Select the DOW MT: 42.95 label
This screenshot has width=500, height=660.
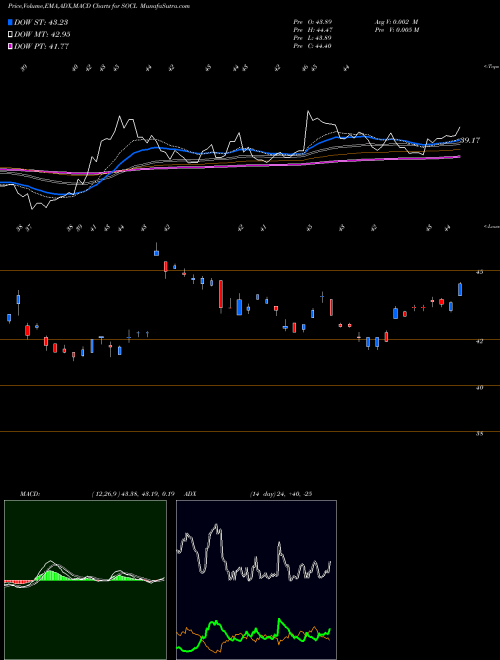click(42, 35)
